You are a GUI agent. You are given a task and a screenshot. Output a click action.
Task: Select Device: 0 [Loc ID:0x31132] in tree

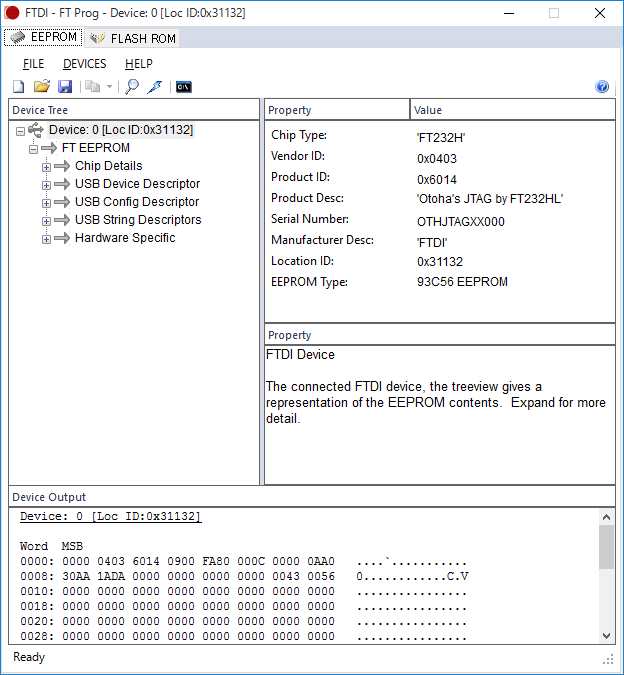point(121,130)
